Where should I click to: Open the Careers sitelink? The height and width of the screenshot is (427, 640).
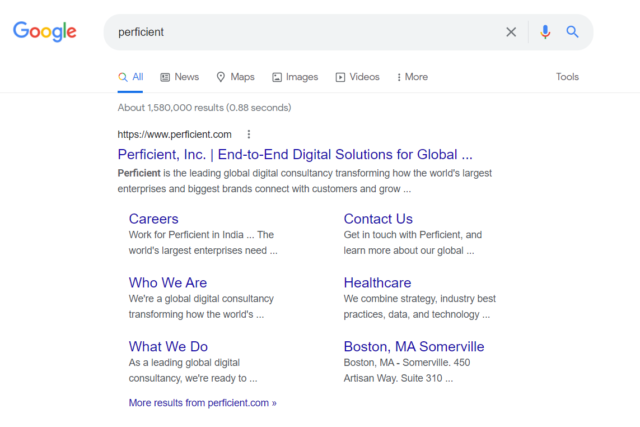(x=153, y=219)
